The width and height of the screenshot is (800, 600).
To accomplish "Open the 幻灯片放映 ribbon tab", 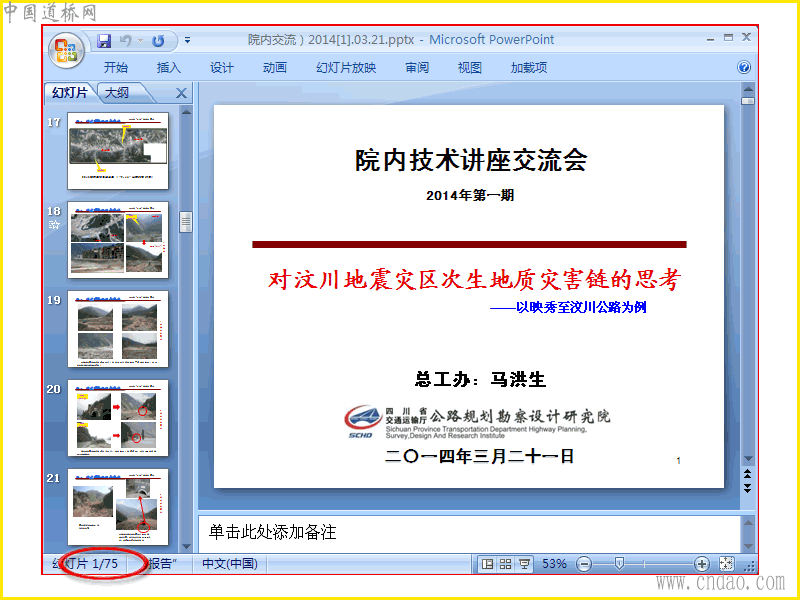I will coord(346,67).
